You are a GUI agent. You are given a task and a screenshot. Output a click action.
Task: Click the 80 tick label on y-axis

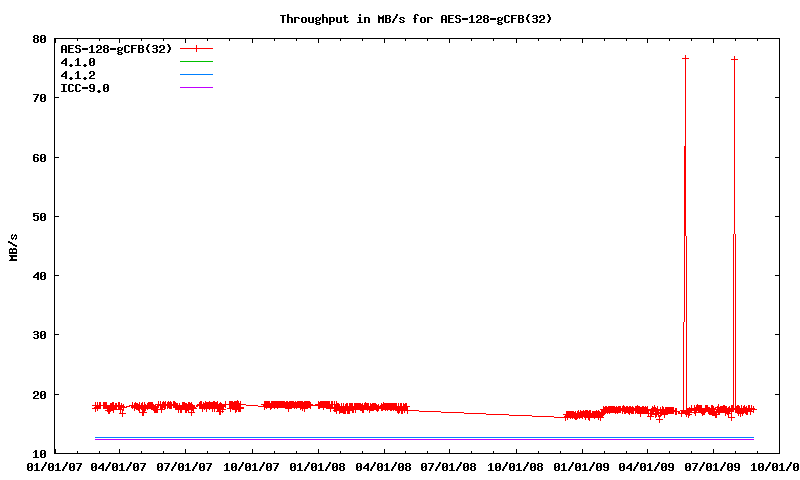click(x=39, y=39)
